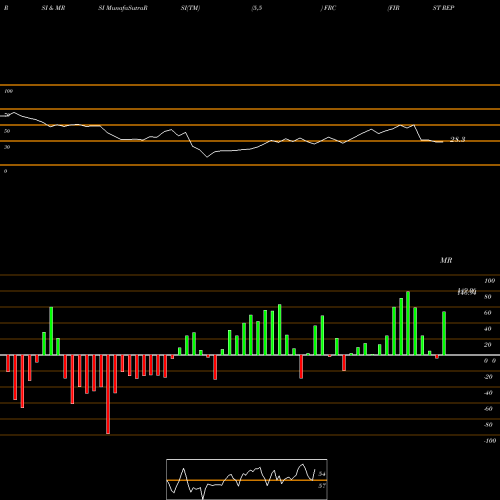This screenshot has height=500, width=500.
Task: Click the RSI line's lowest dip point
Action: click(x=207, y=157)
